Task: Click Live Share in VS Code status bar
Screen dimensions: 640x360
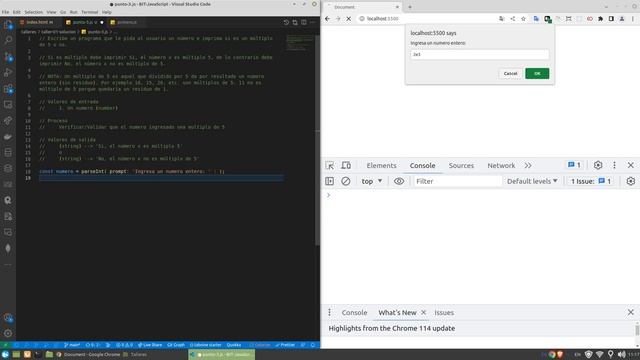Action: [x=150, y=345]
